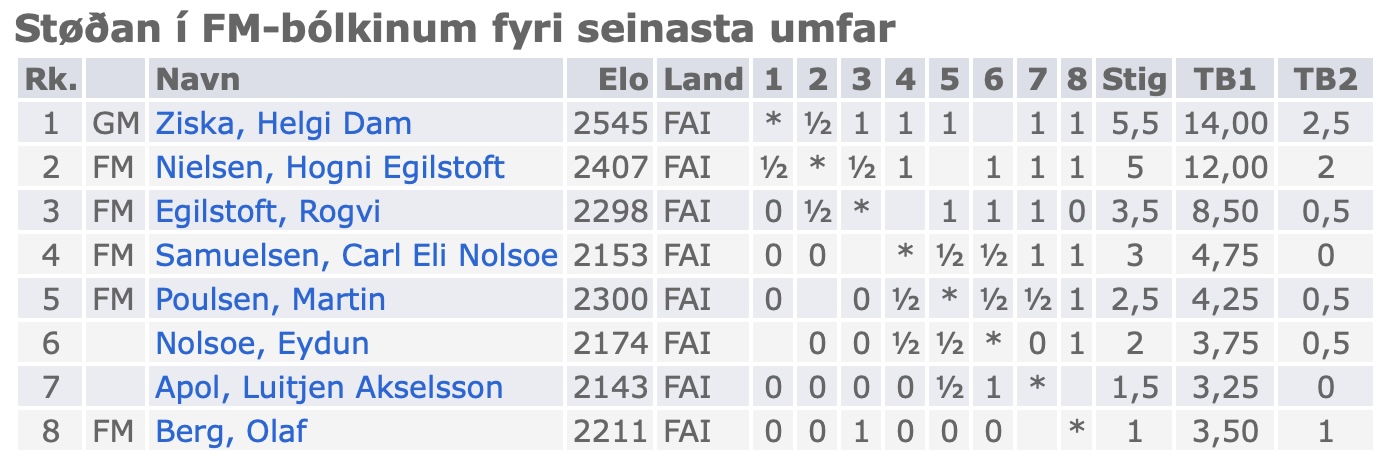Open player link Ziska, Helgi Dam
The width and height of the screenshot is (1392, 468).
[x=283, y=124]
